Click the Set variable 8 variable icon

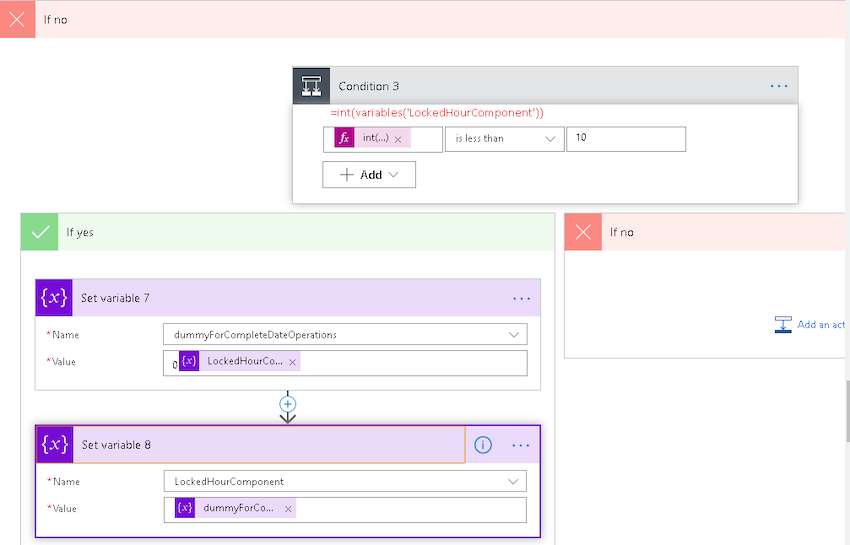pos(55,445)
